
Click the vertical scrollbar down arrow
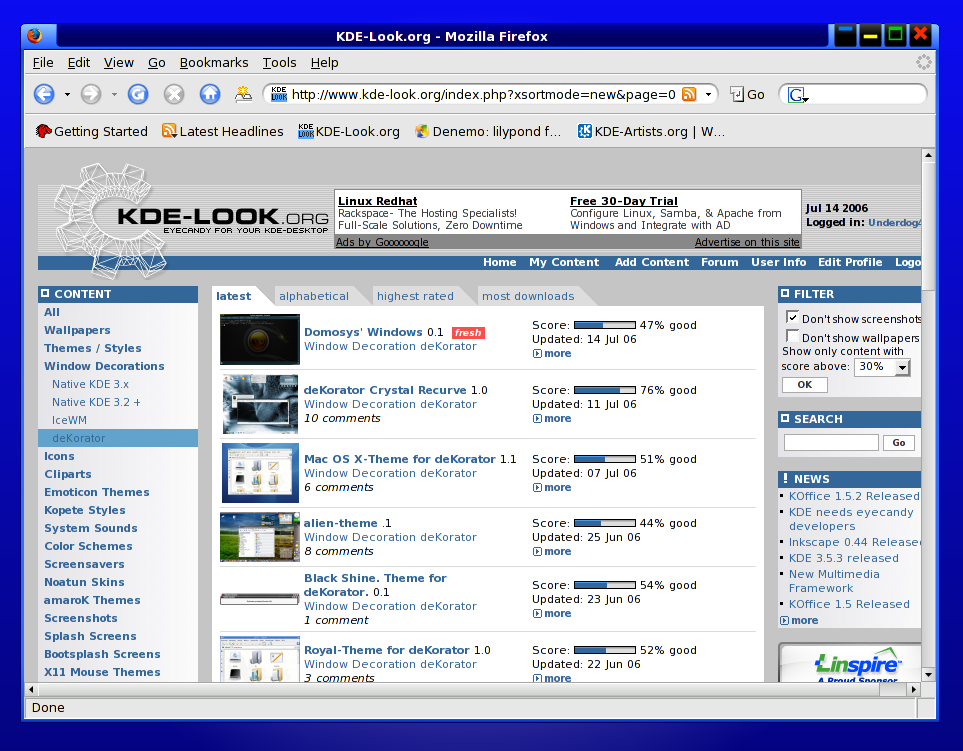(928, 675)
